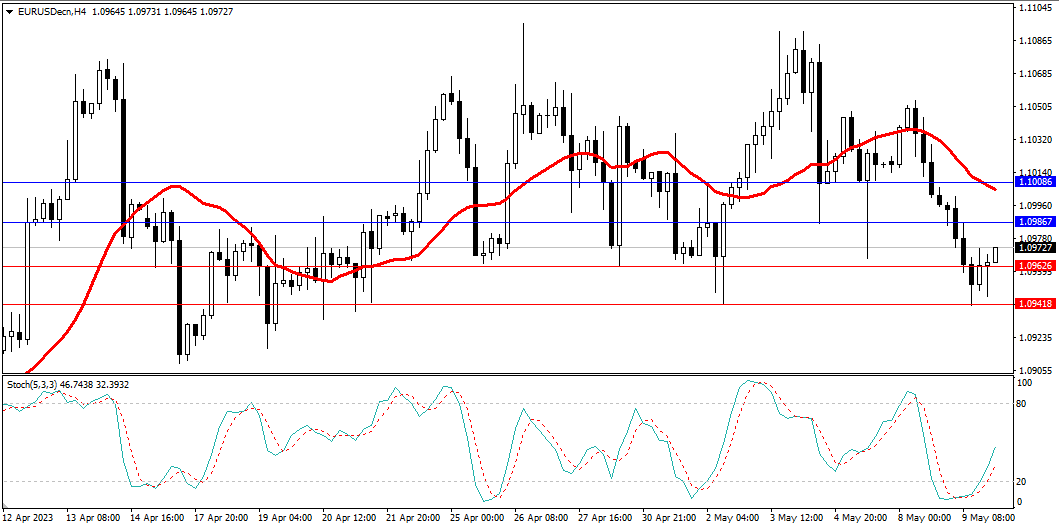
Task: Click the 8 May 00:00 time label
Action: click(x=926, y=518)
